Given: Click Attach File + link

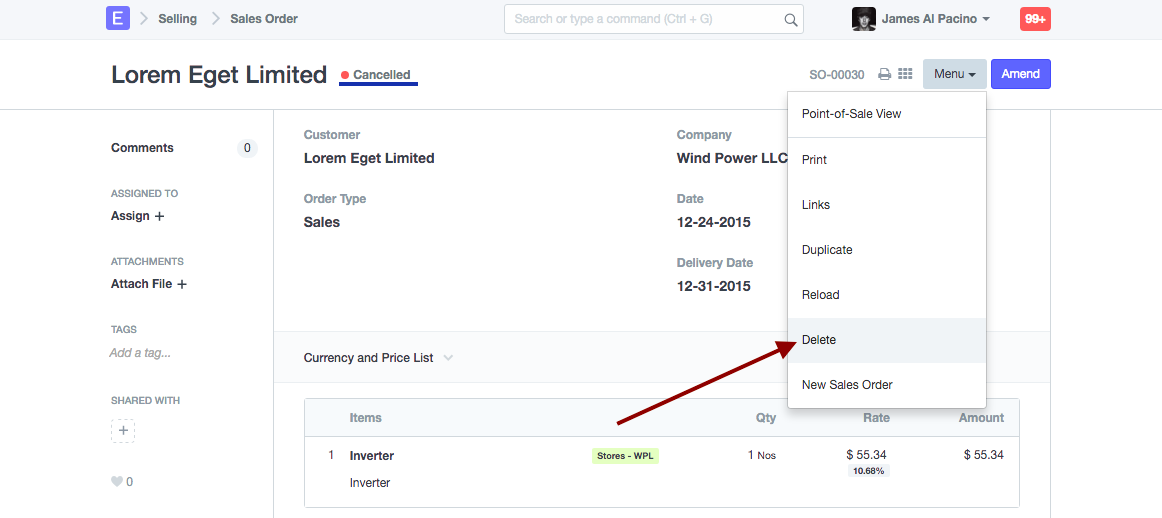Looking at the screenshot, I should [x=149, y=284].
